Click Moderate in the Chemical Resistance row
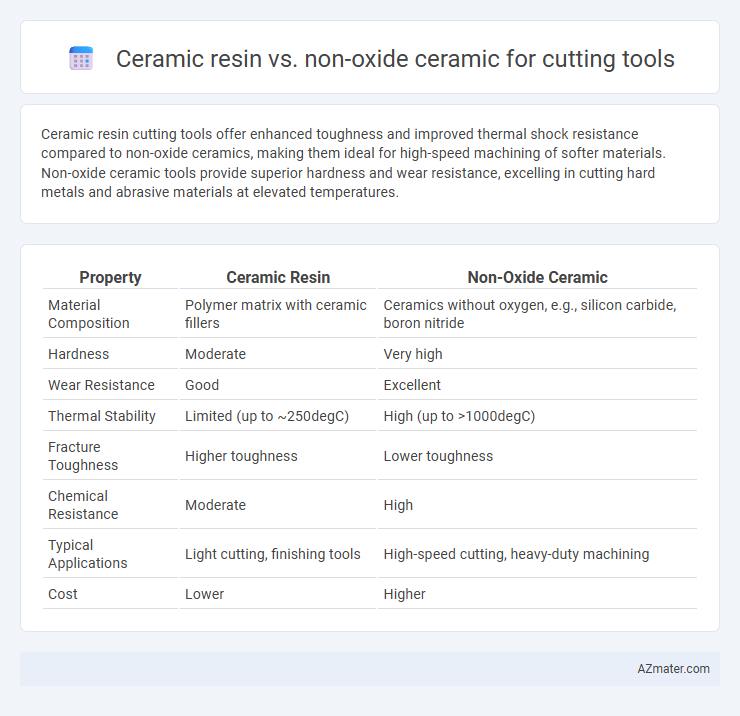 pos(215,505)
